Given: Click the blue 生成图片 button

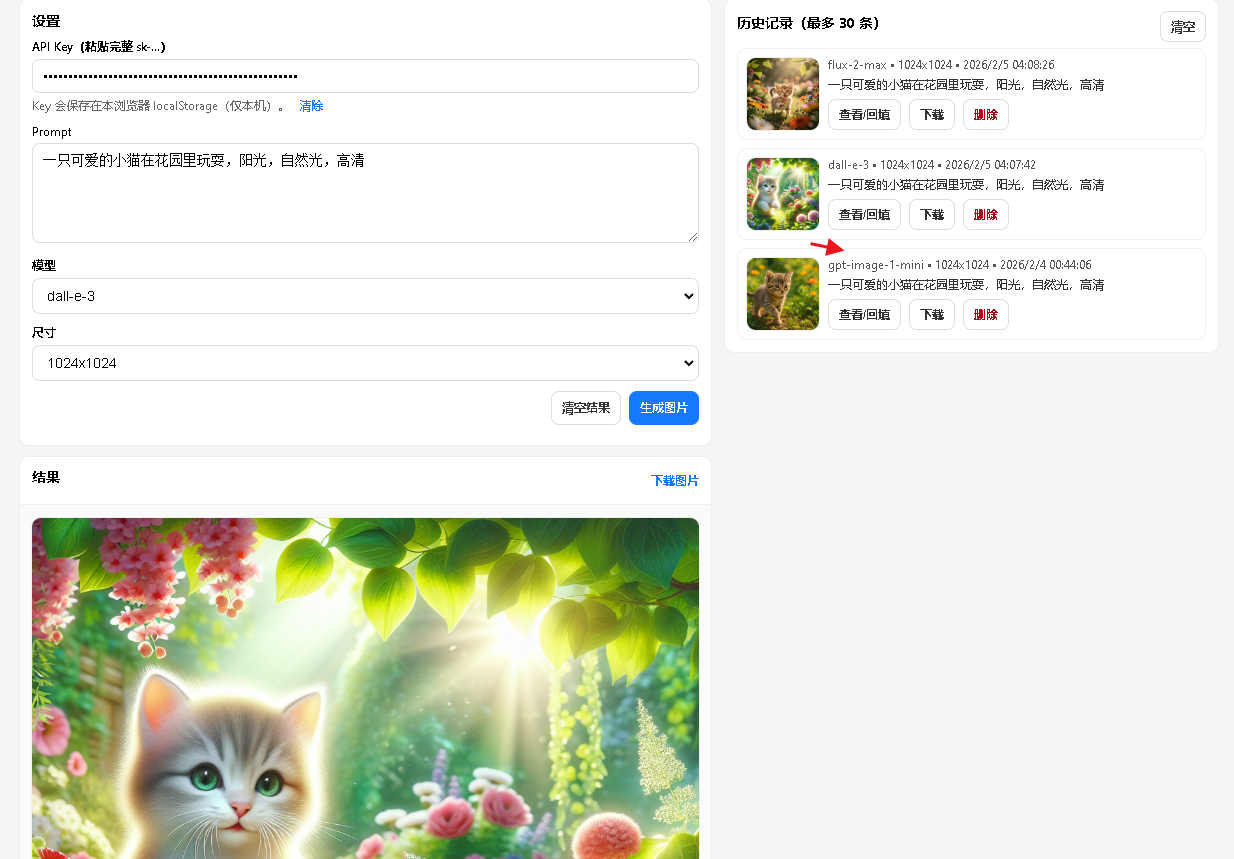Looking at the screenshot, I should (663, 408).
